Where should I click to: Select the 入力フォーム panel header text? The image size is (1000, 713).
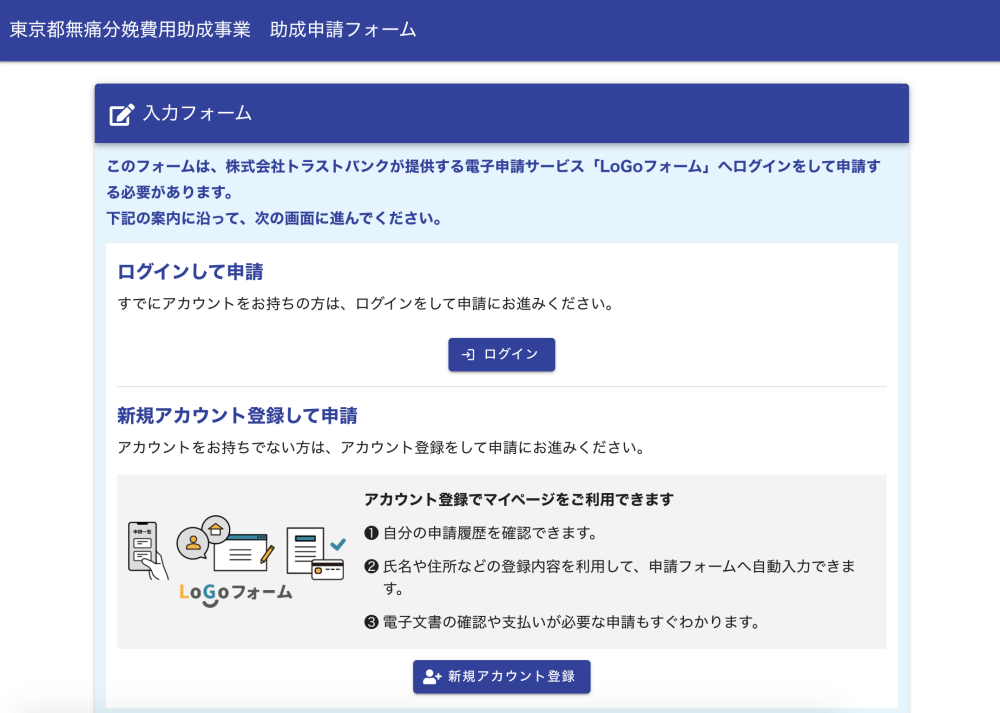[197, 113]
